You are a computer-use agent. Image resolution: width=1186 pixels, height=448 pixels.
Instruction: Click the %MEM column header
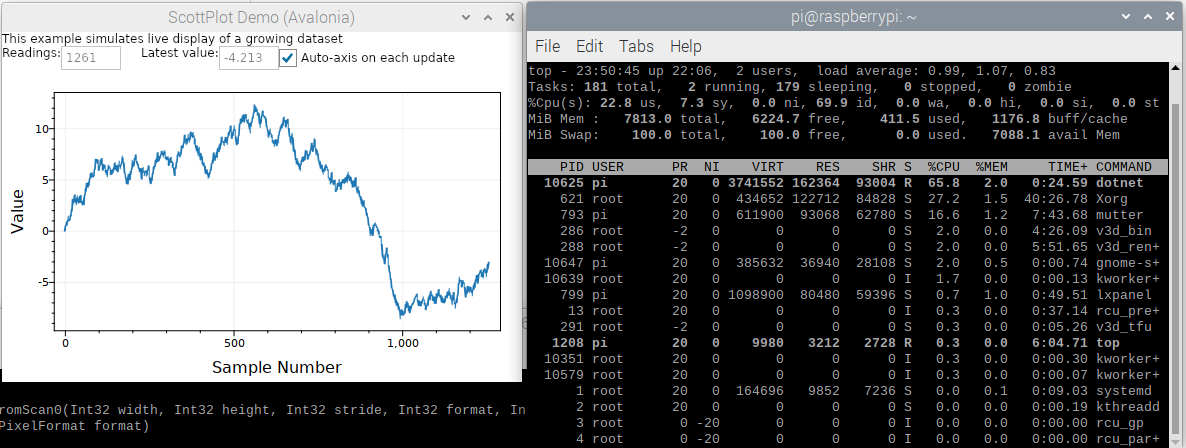993,166
